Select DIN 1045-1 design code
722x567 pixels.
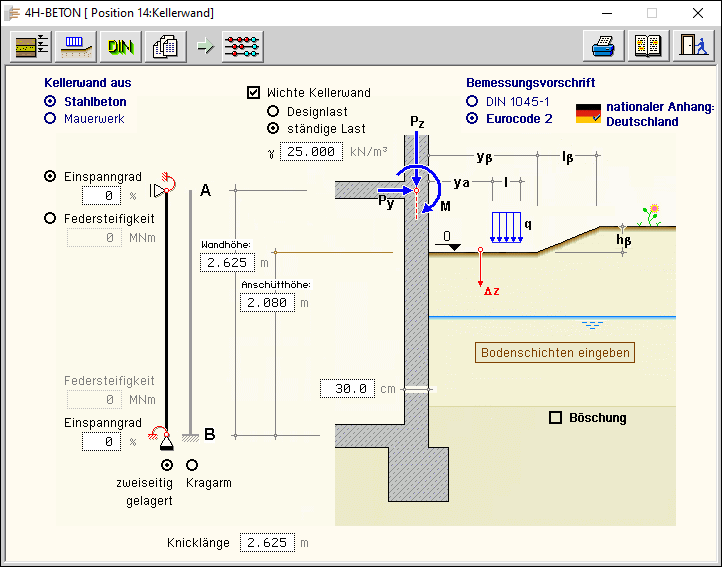[x=473, y=101]
